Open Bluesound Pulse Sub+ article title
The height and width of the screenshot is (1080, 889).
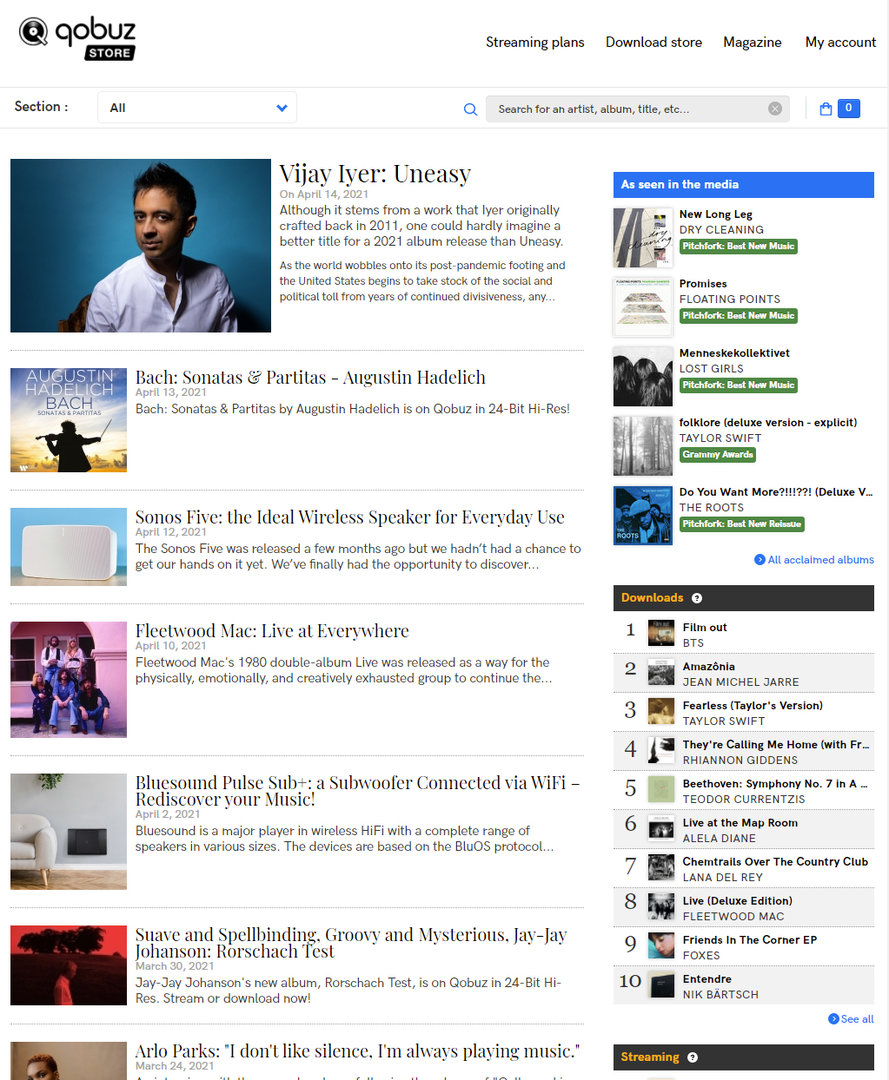pyautogui.click(x=357, y=791)
